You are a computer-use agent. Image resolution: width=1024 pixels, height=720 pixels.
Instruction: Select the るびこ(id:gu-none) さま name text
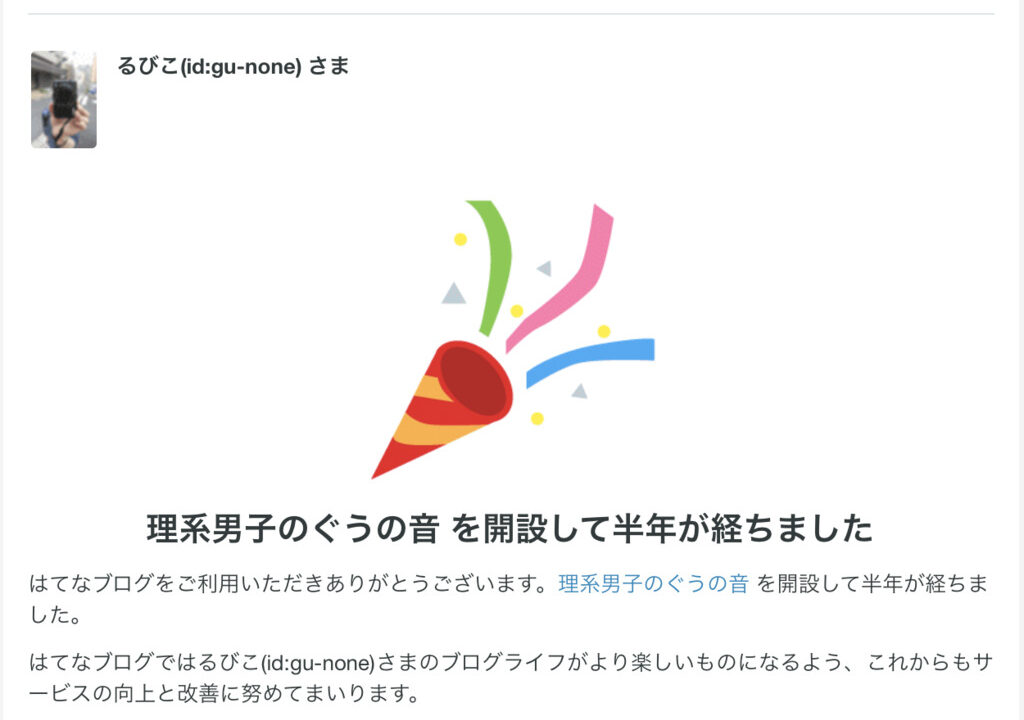click(233, 66)
